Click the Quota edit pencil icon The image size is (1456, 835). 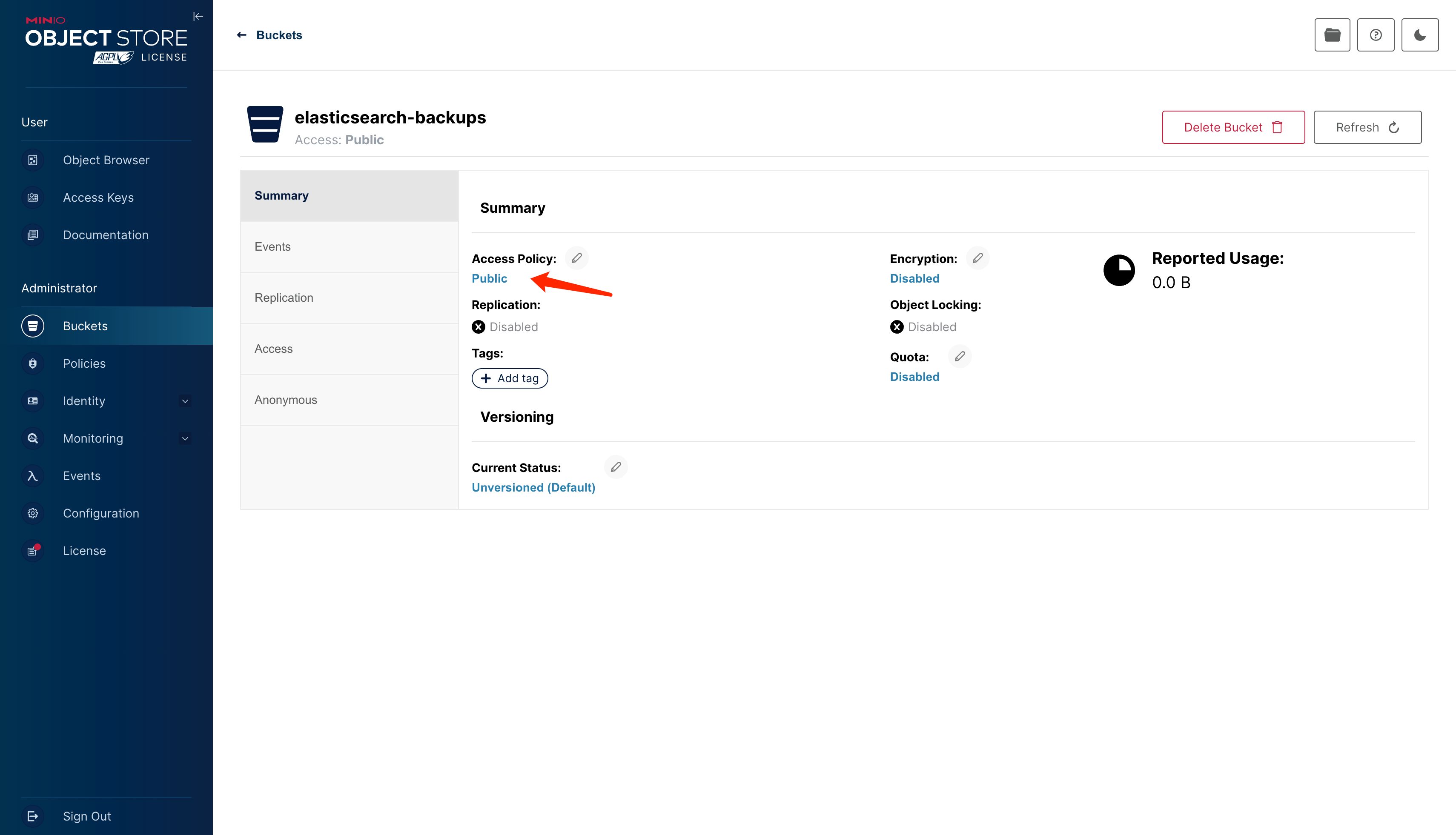(960, 357)
